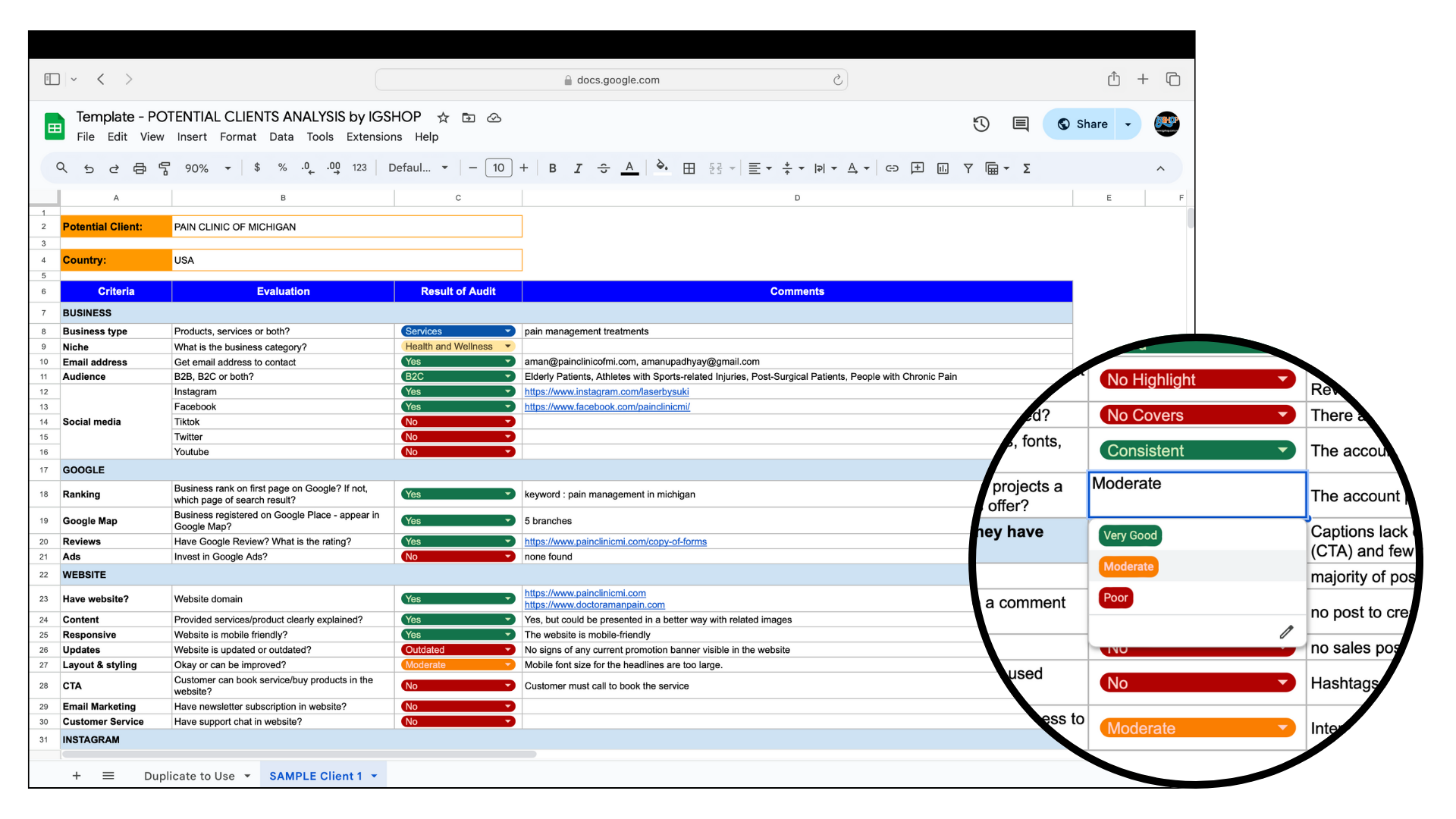This screenshot has width=1456, height=819.
Task: Move document to a folder
Action: pyautogui.click(x=469, y=118)
